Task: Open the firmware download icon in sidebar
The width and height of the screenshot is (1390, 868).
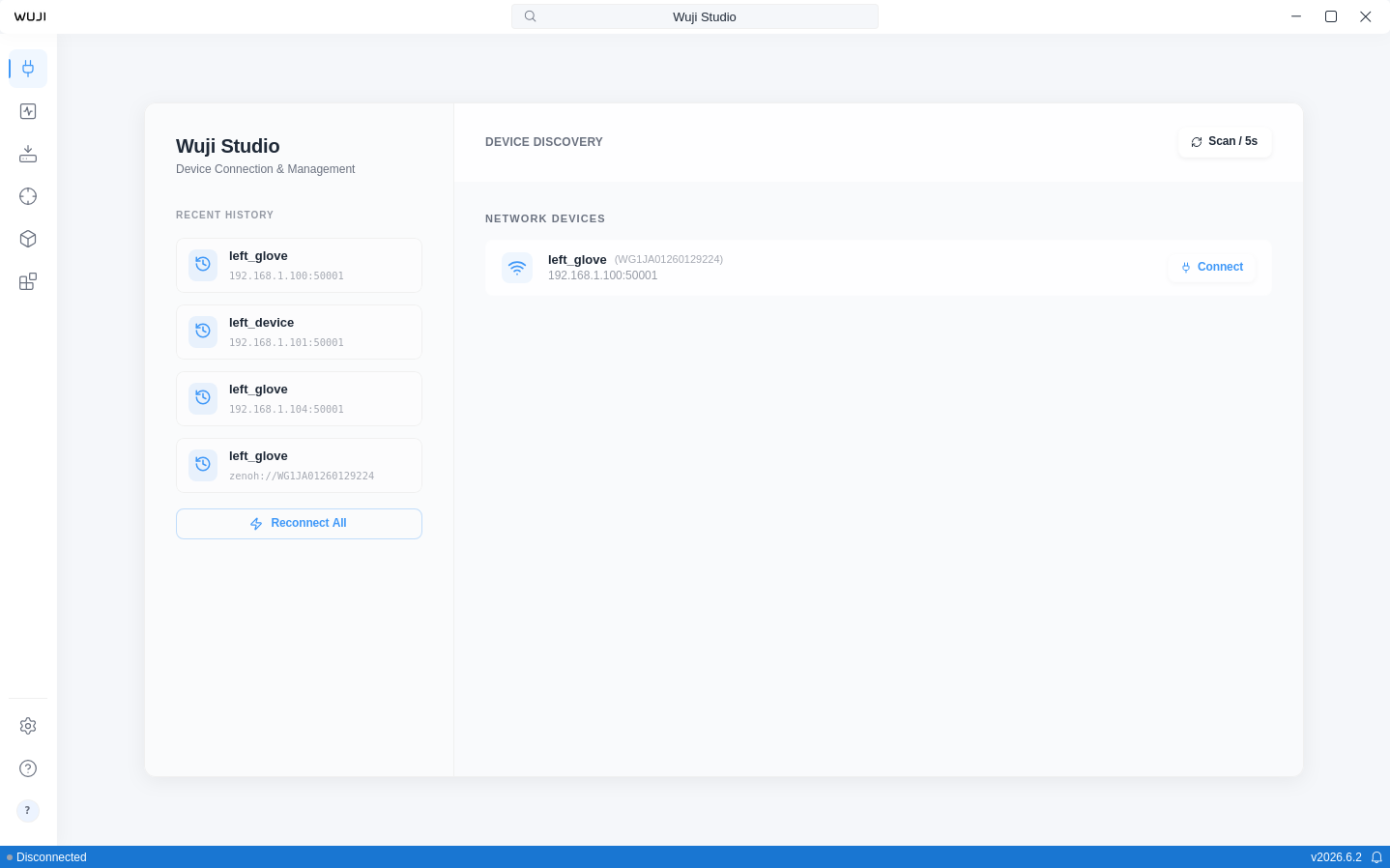Action: click(x=28, y=154)
